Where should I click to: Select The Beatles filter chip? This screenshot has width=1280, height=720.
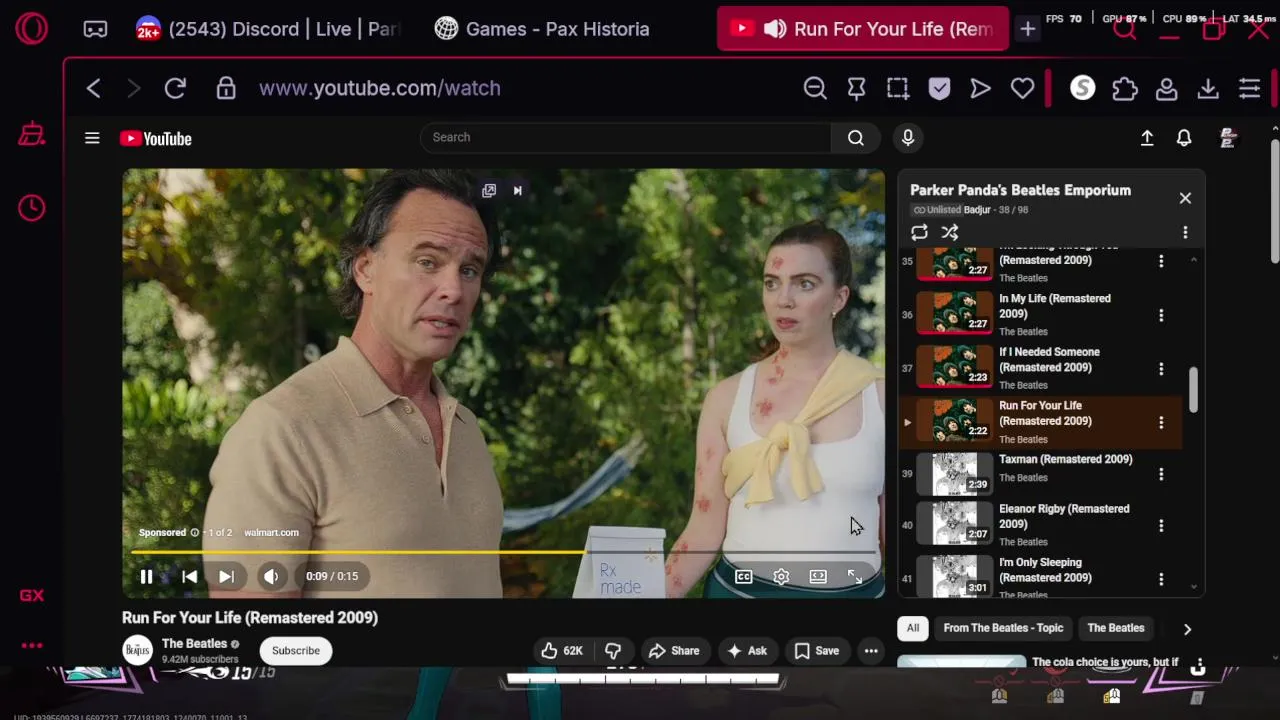(x=1115, y=628)
